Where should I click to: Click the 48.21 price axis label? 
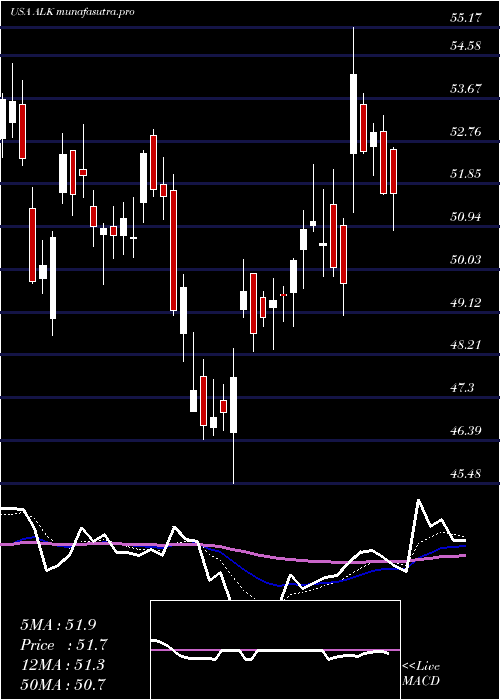pos(466,345)
